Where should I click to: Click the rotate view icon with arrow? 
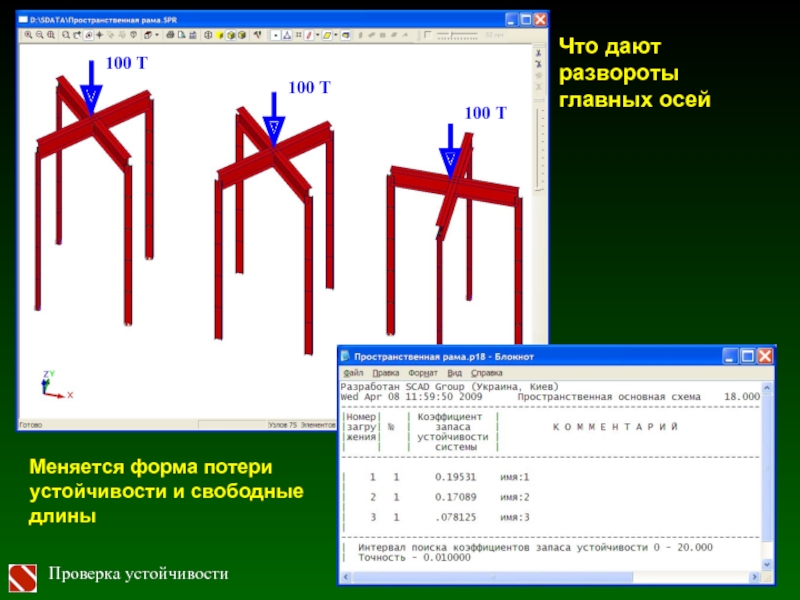pos(77,35)
